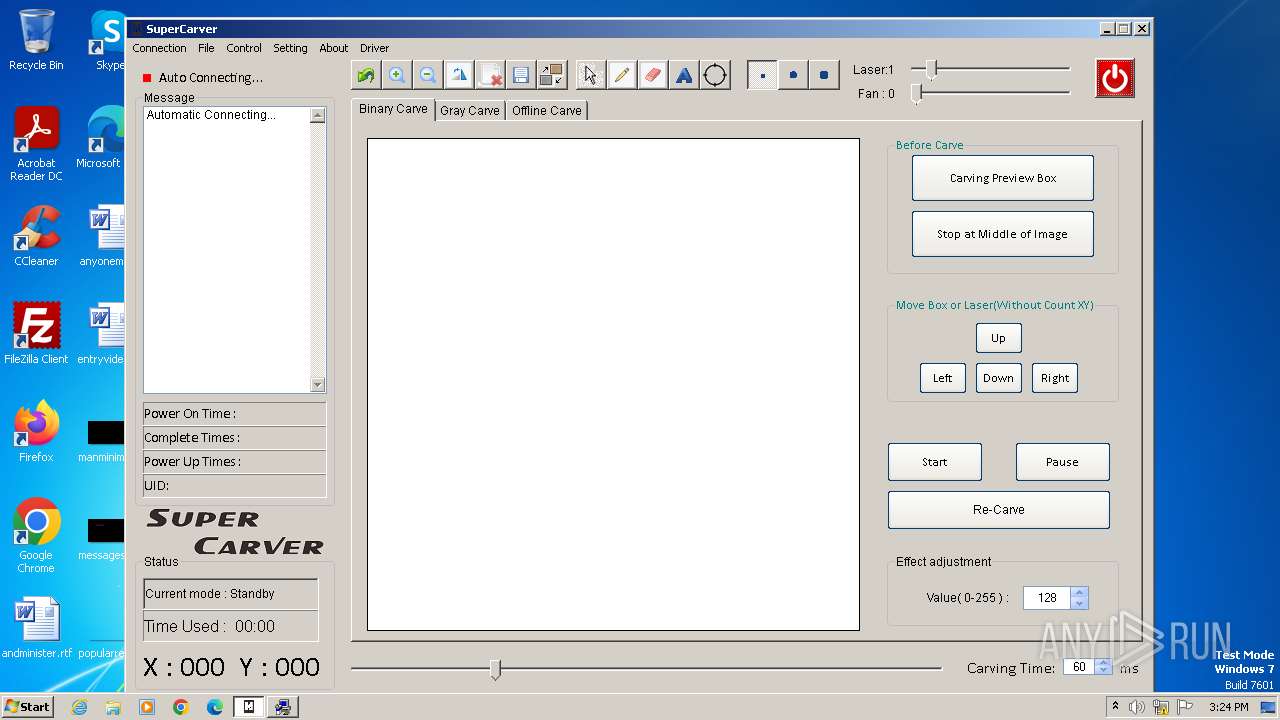Click the Carving Time input field showing 60

click(1079, 667)
